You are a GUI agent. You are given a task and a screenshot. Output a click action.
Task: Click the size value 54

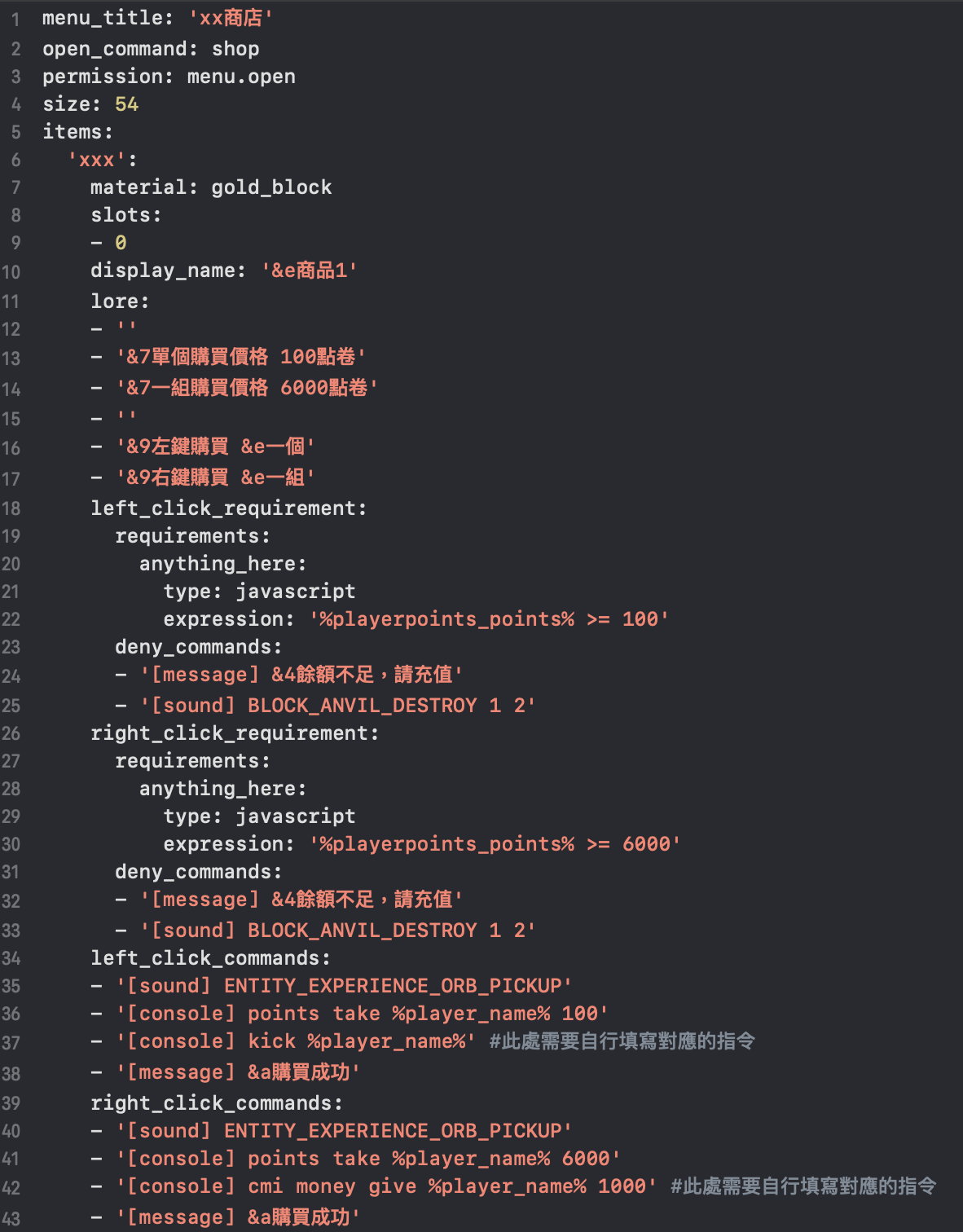126,104
